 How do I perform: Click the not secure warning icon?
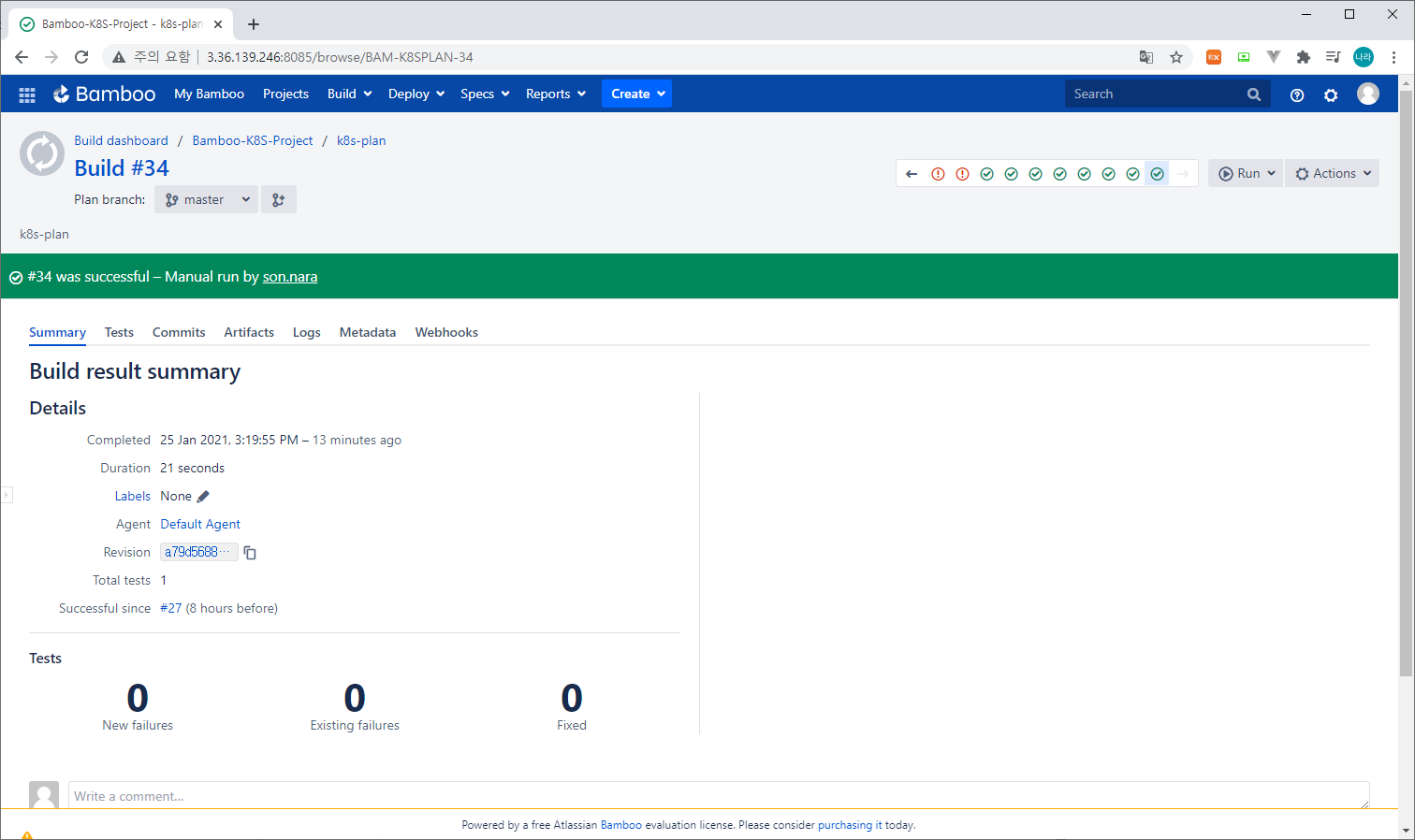119,57
